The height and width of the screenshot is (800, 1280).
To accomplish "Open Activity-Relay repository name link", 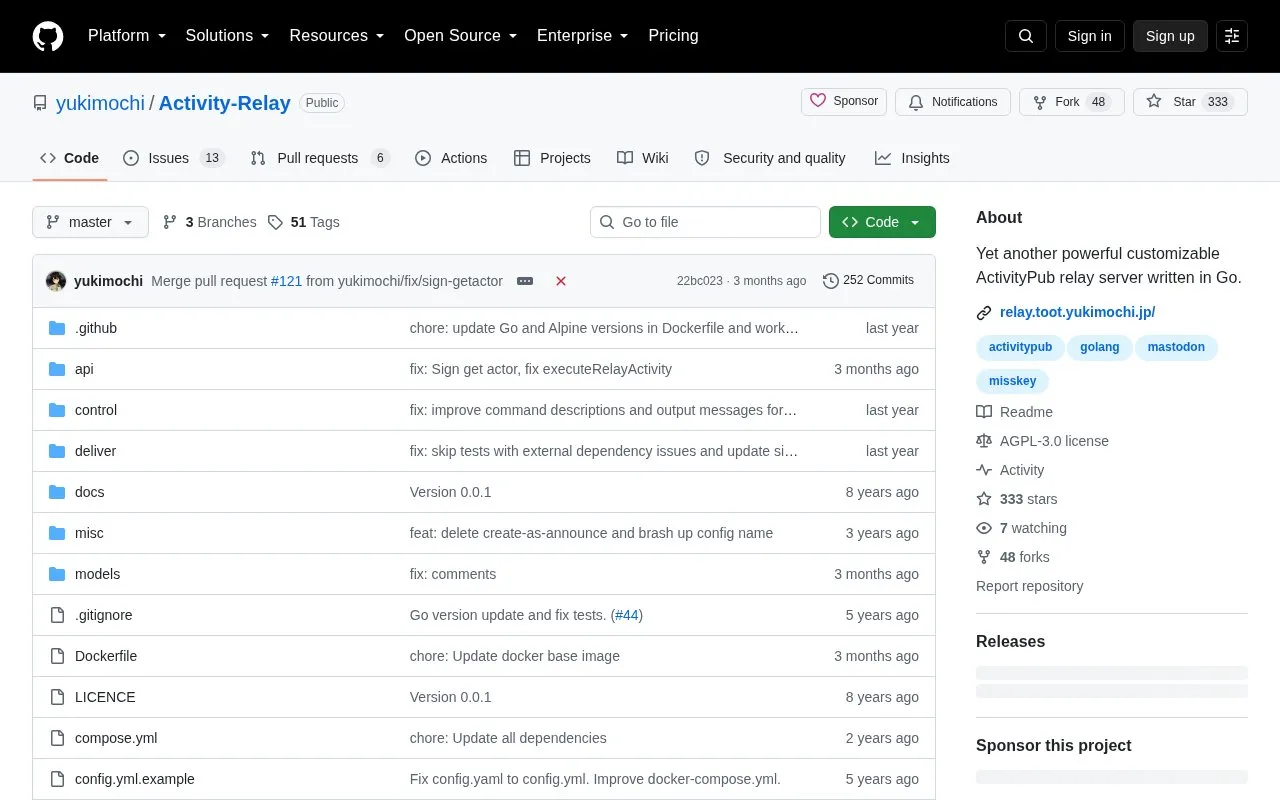I will click(224, 103).
